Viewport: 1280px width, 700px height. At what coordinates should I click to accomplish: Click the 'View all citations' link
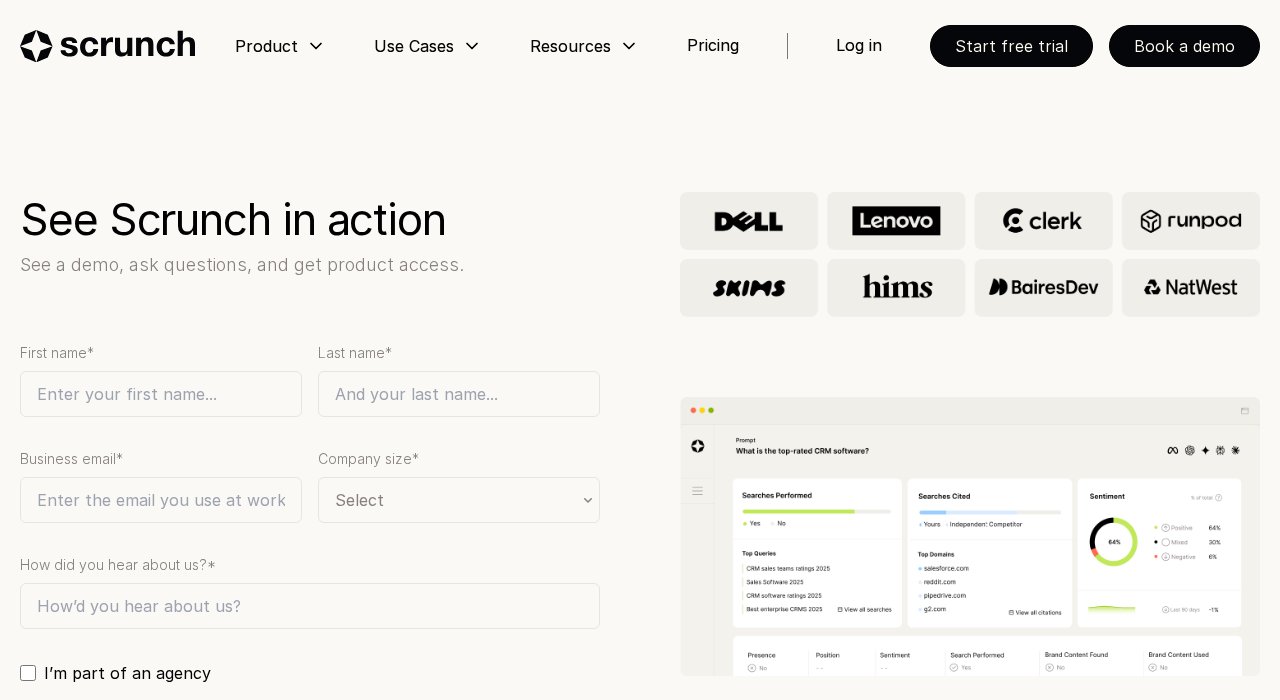pyautogui.click(x=1035, y=613)
